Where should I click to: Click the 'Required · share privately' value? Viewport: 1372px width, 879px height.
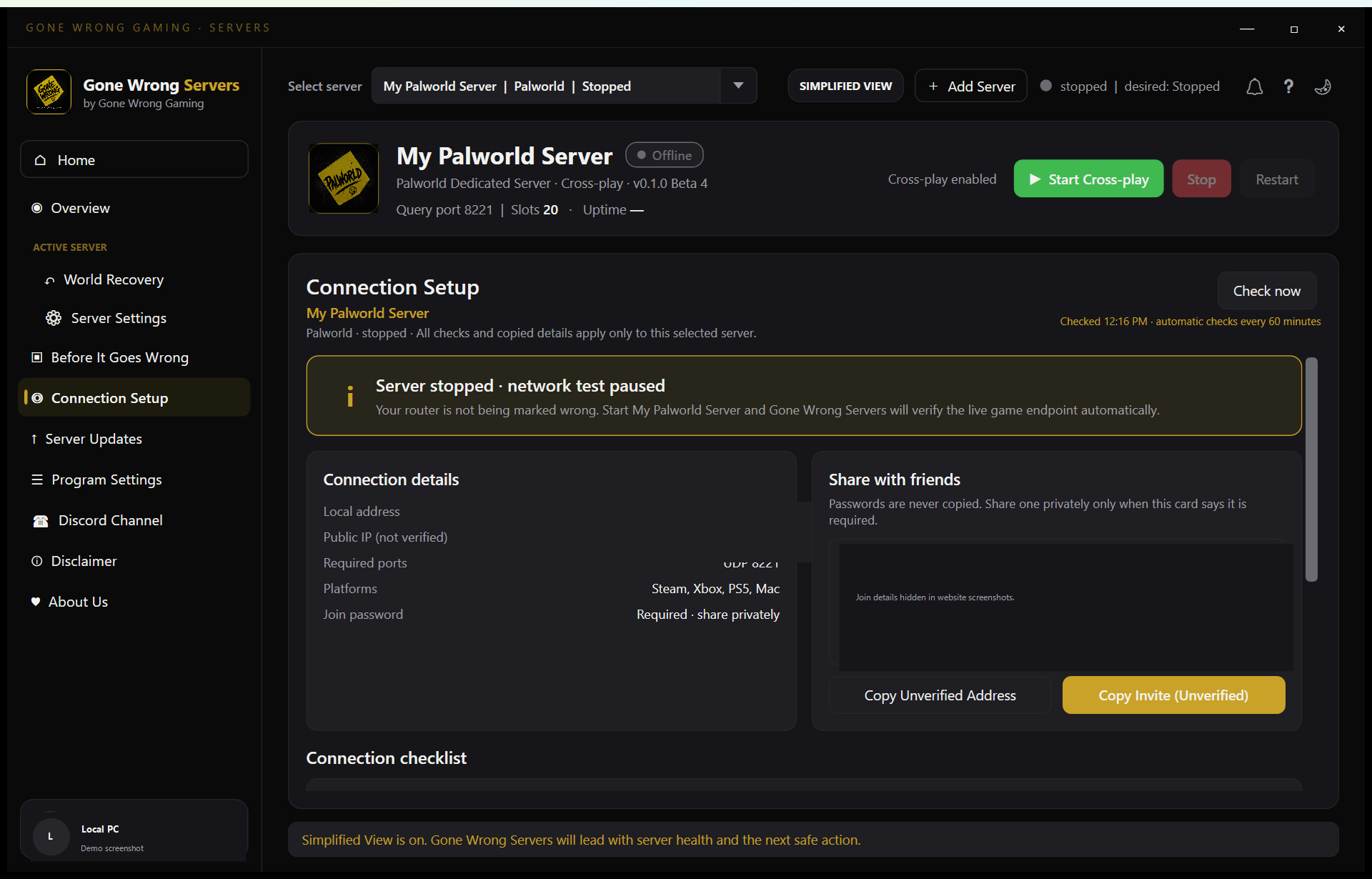click(x=708, y=615)
